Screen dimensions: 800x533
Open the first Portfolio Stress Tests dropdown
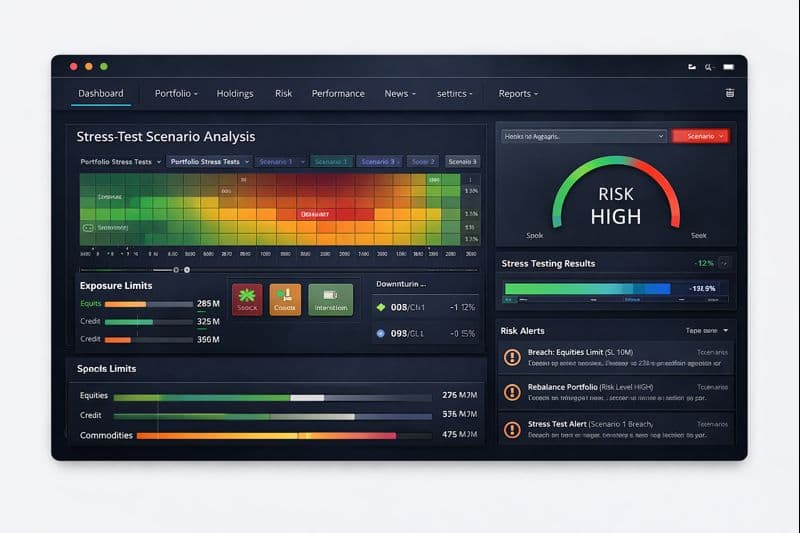[120, 162]
